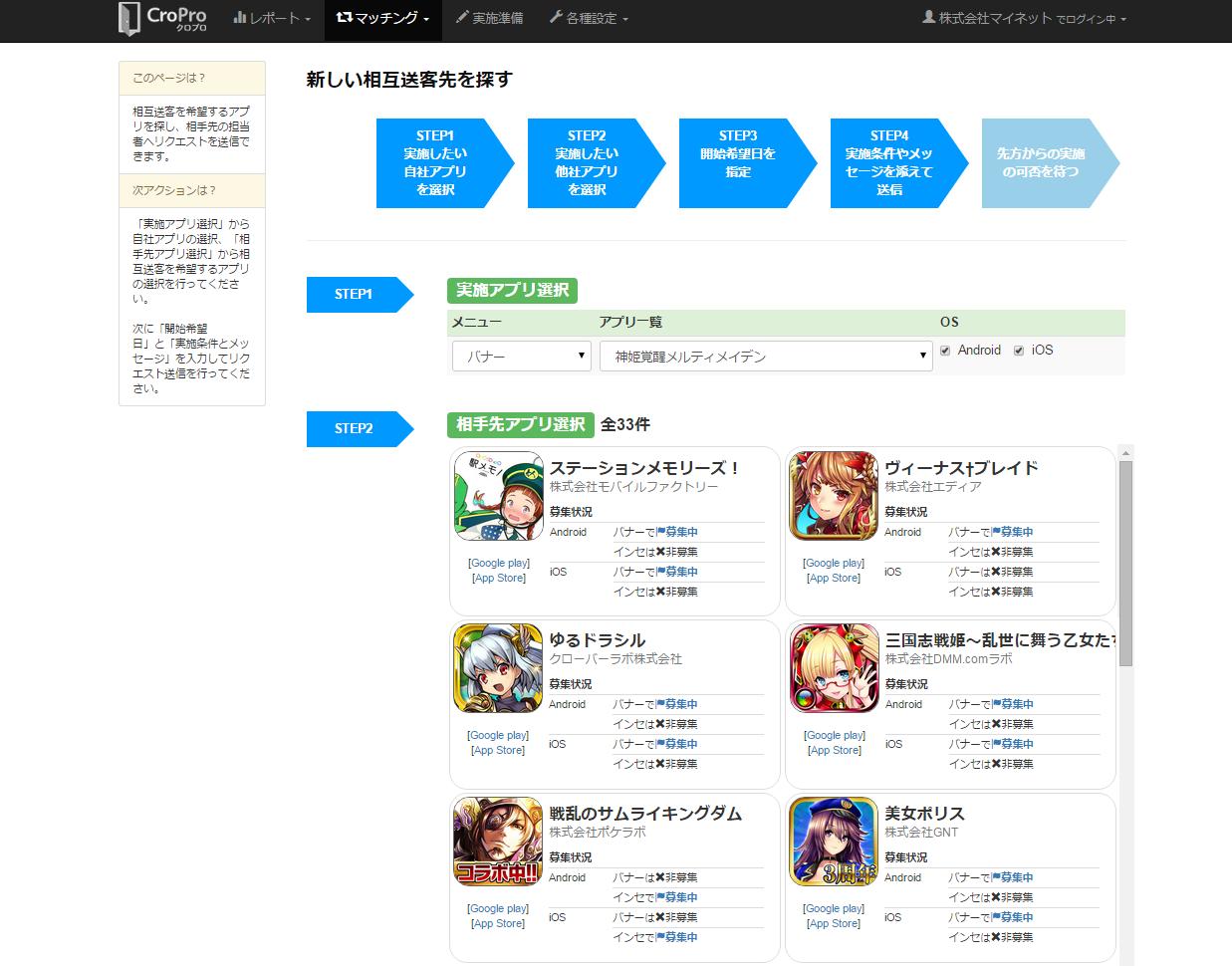Open the マッチング menu
The height and width of the screenshot is (966, 1232).
(383, 18)
